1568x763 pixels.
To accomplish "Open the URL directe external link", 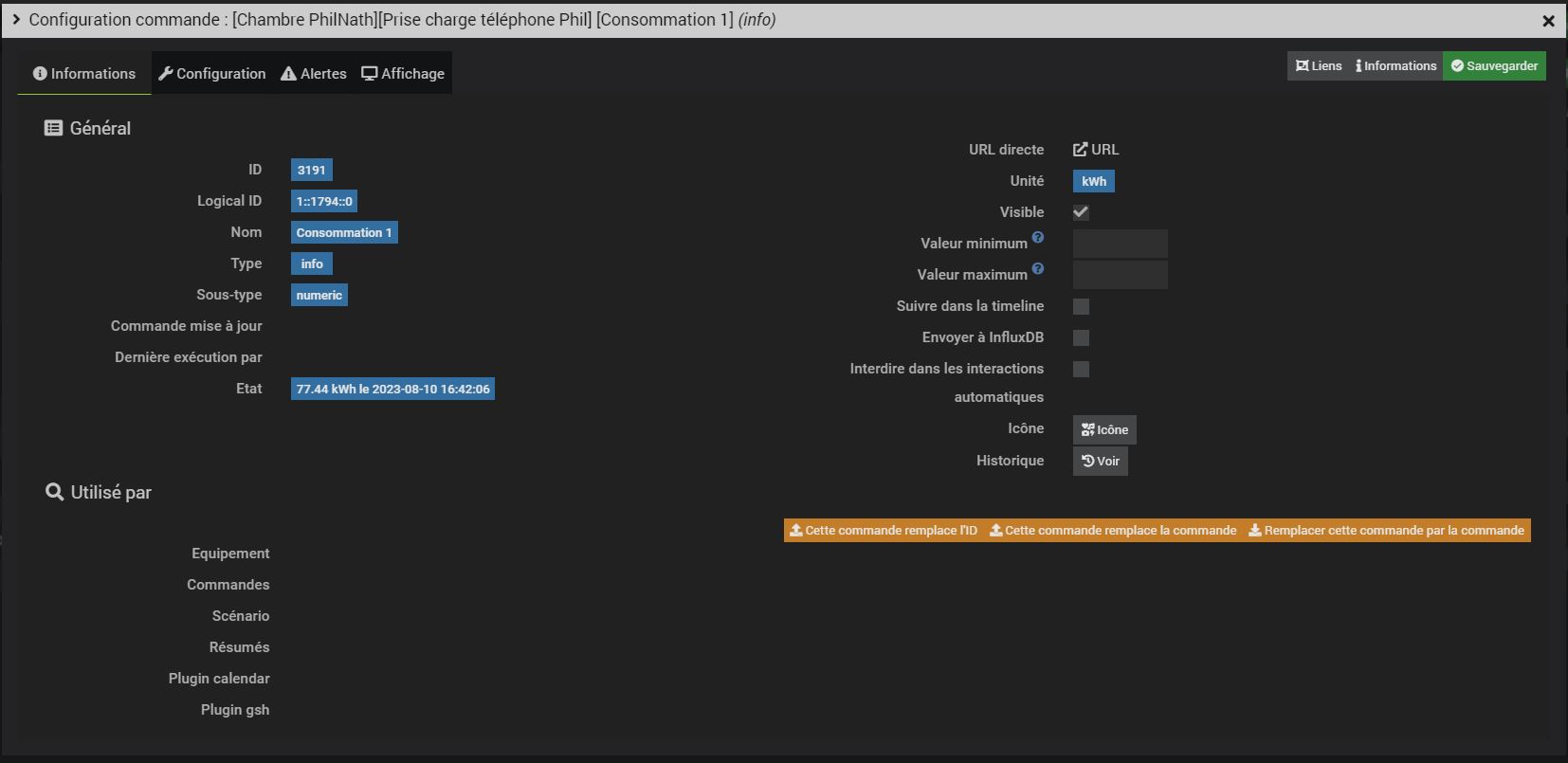I will tap(1096, 150).
